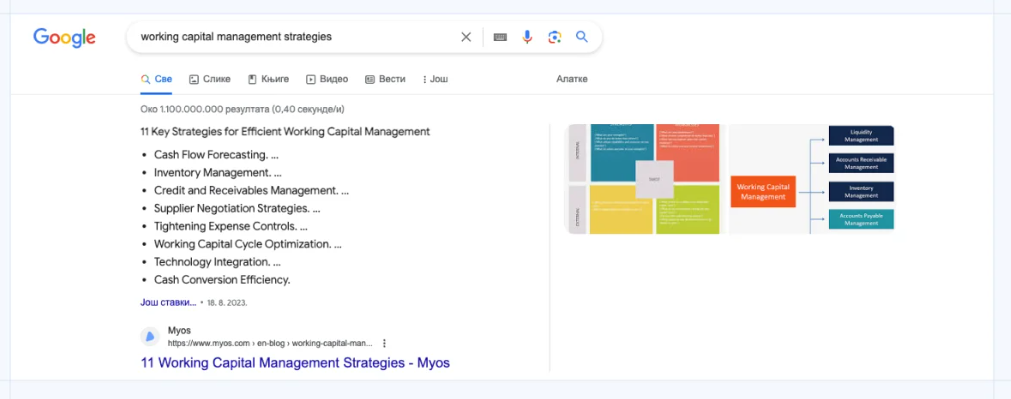Click the blue magnifier search button
Screen dimensions: 1011x399
pos(582,37)
